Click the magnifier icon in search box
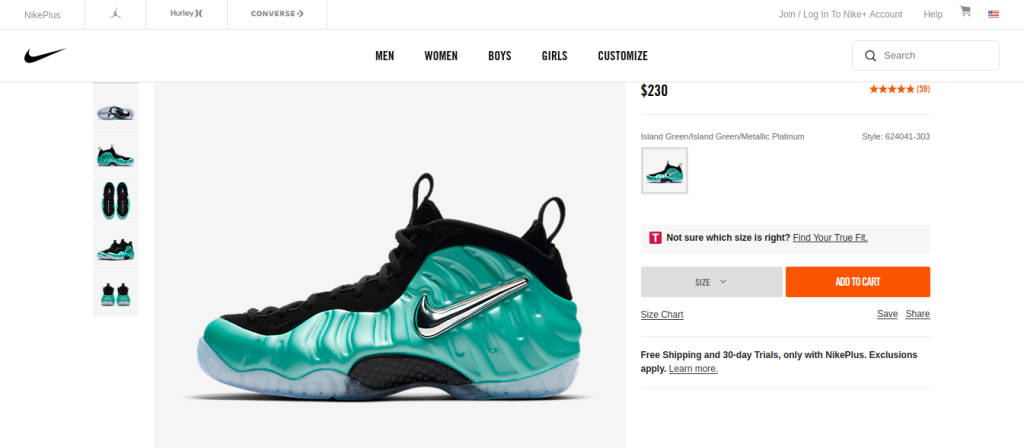Screen dimensions: 1024x448 pos(870,56)
